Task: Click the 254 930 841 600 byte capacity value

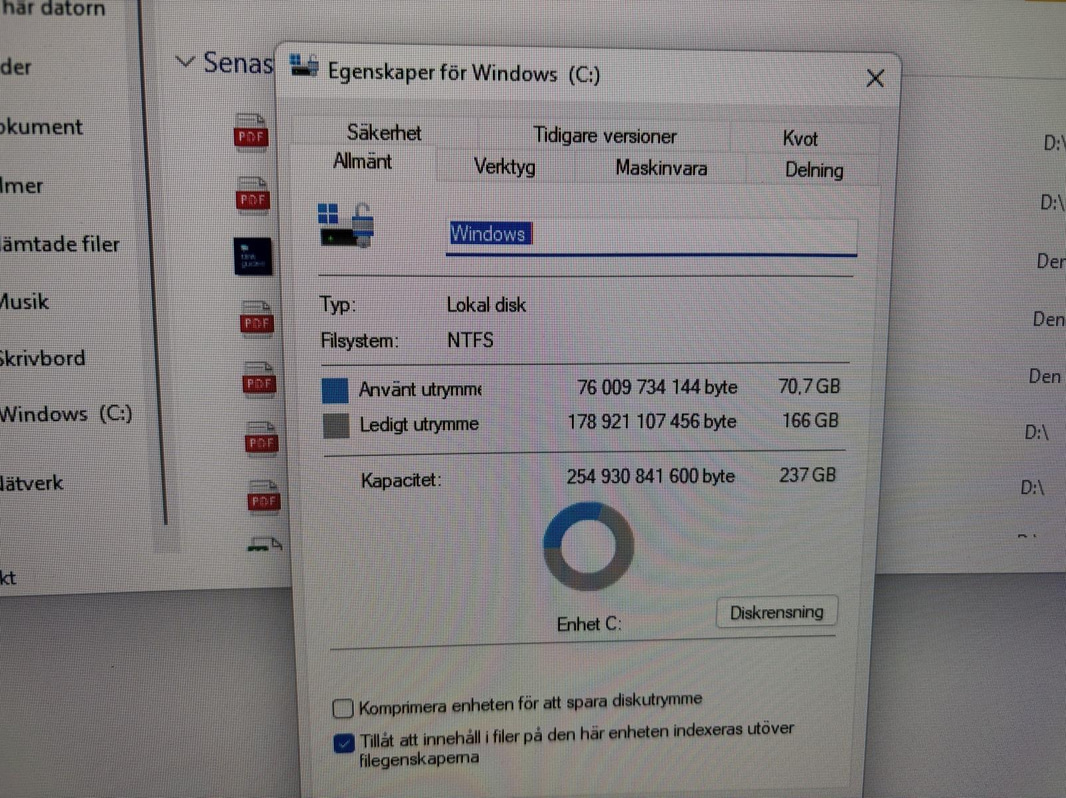Action: point(651,476)
